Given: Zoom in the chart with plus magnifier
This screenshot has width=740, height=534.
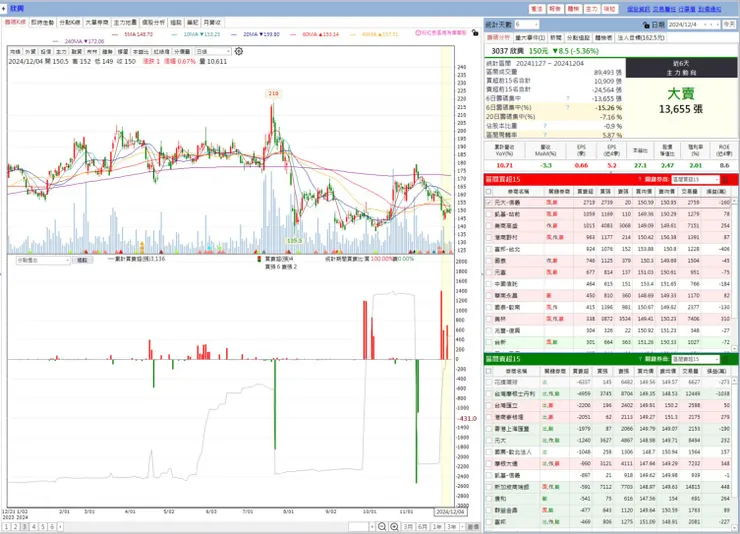Looking at the screenshot, I should (x=395, y=526).
